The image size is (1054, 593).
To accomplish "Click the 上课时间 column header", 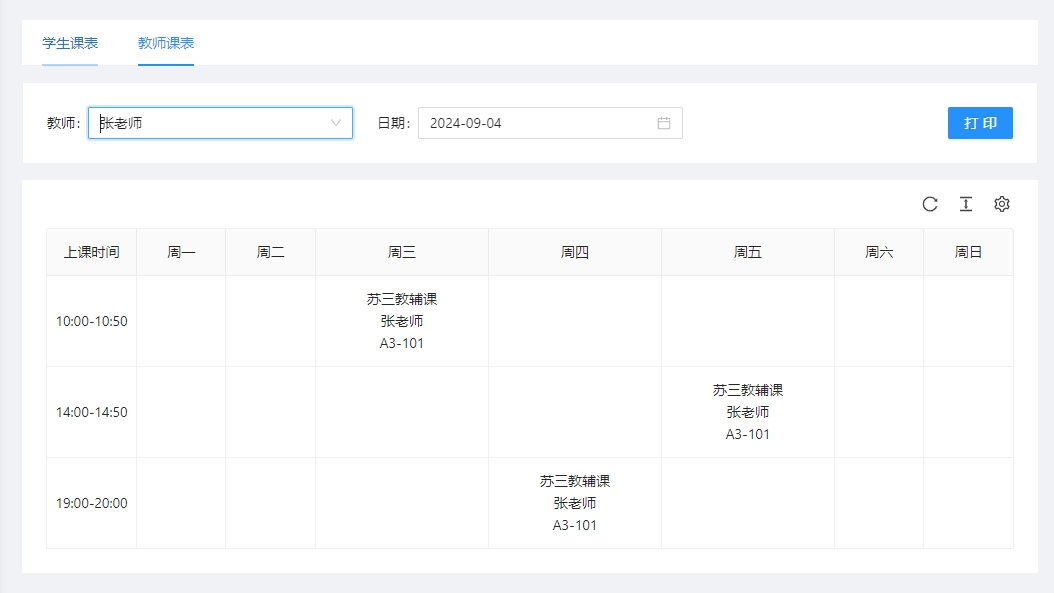I will coord(92,252).
